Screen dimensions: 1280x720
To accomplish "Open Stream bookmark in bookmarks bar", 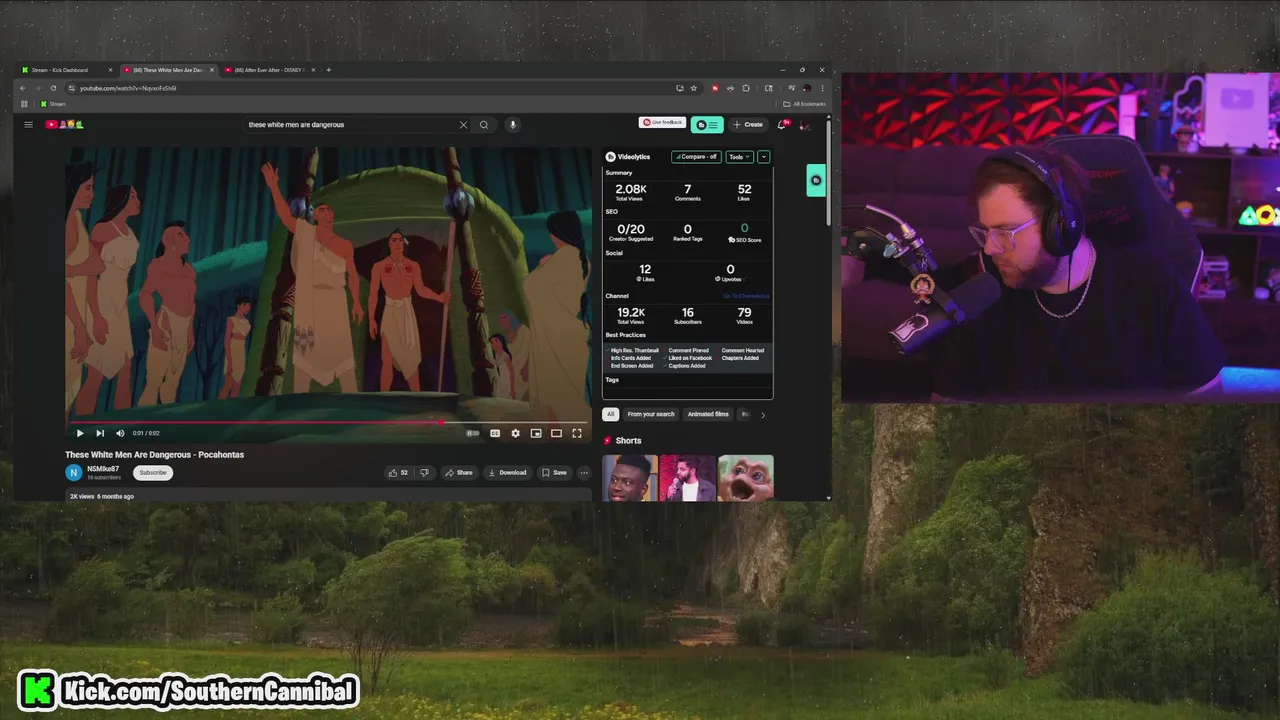I will tap(53, 104).
